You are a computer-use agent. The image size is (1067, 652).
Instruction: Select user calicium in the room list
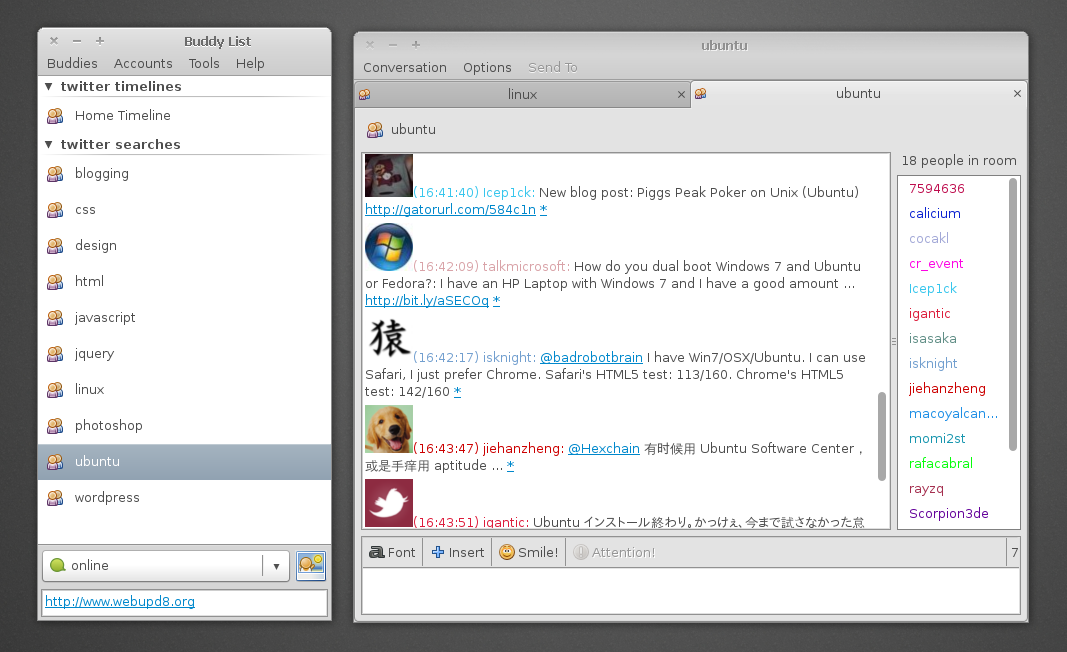coord(935,214)
